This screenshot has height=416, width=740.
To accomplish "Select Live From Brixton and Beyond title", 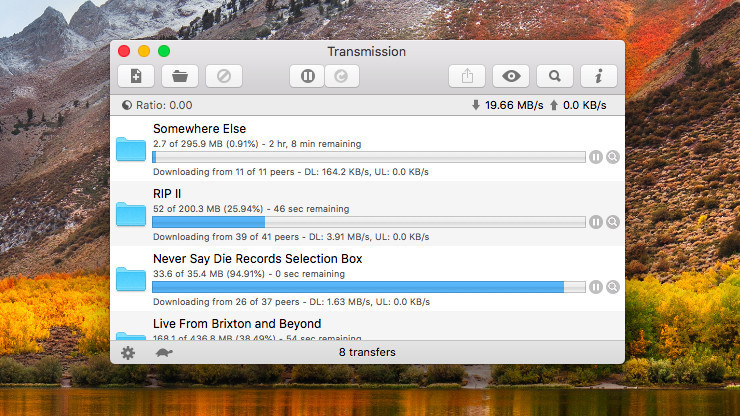I will click(x=237, y=324).
